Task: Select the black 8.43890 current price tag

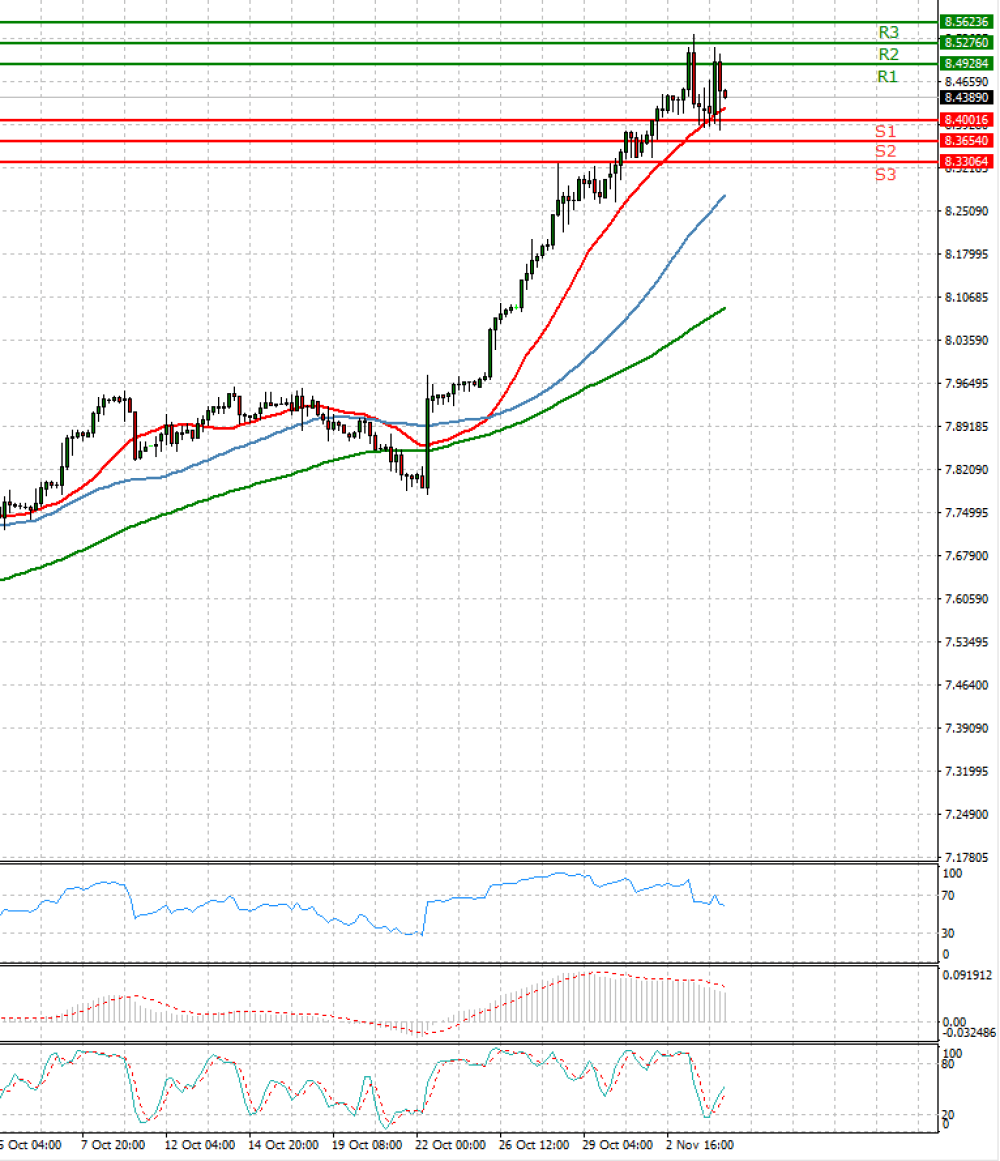Action: tap(966, 97)
